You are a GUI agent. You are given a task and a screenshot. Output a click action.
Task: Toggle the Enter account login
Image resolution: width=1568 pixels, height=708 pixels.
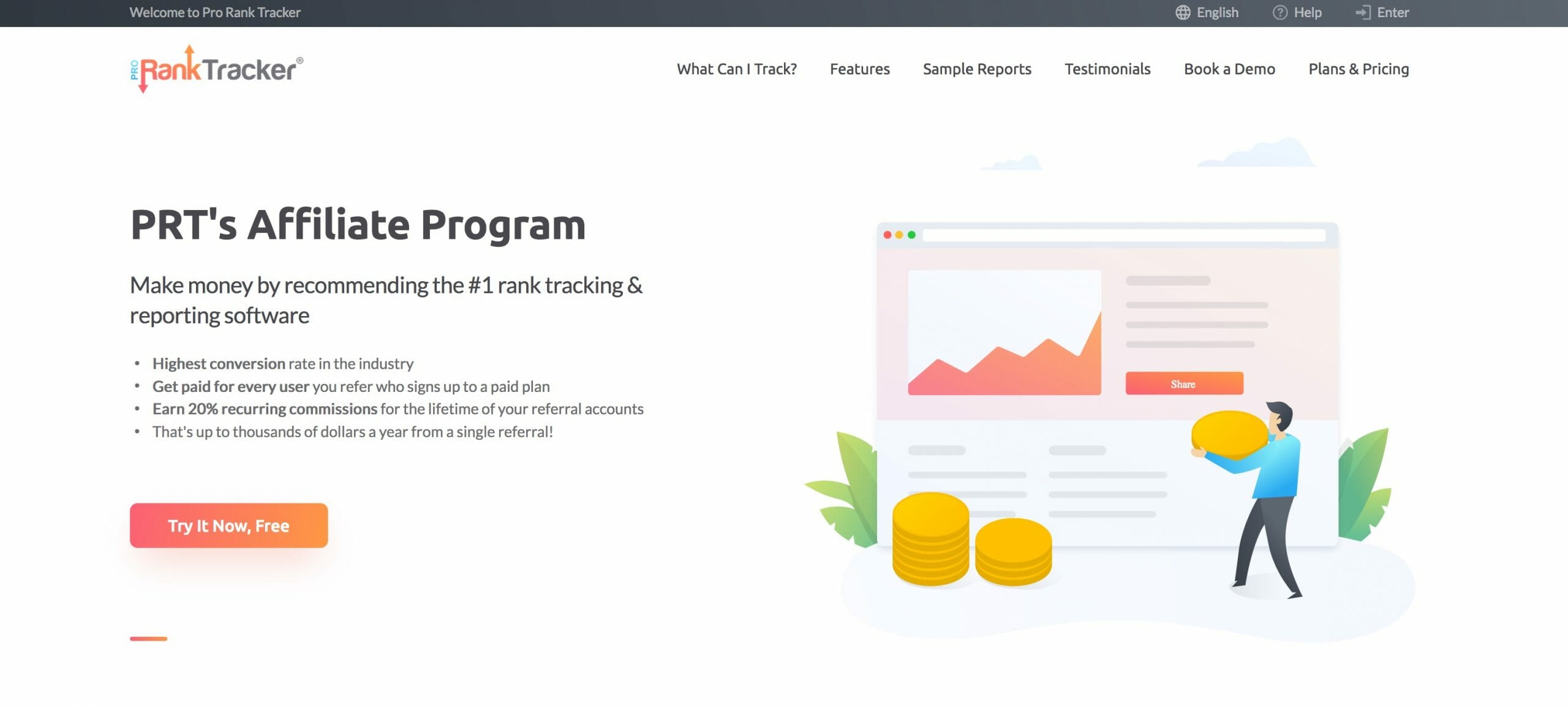(x=1383, y=13)
